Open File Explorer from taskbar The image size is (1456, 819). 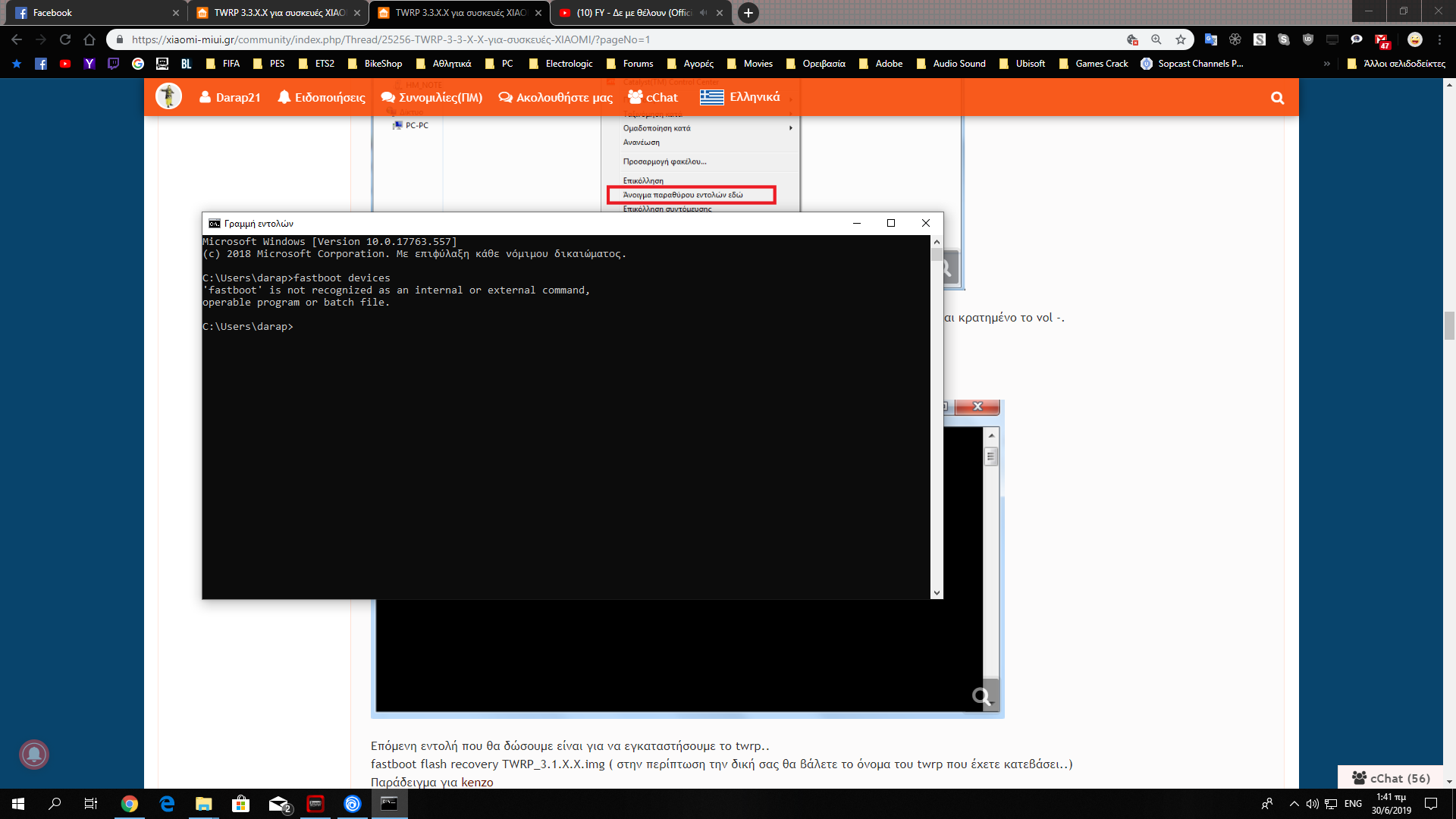[203, 804]
